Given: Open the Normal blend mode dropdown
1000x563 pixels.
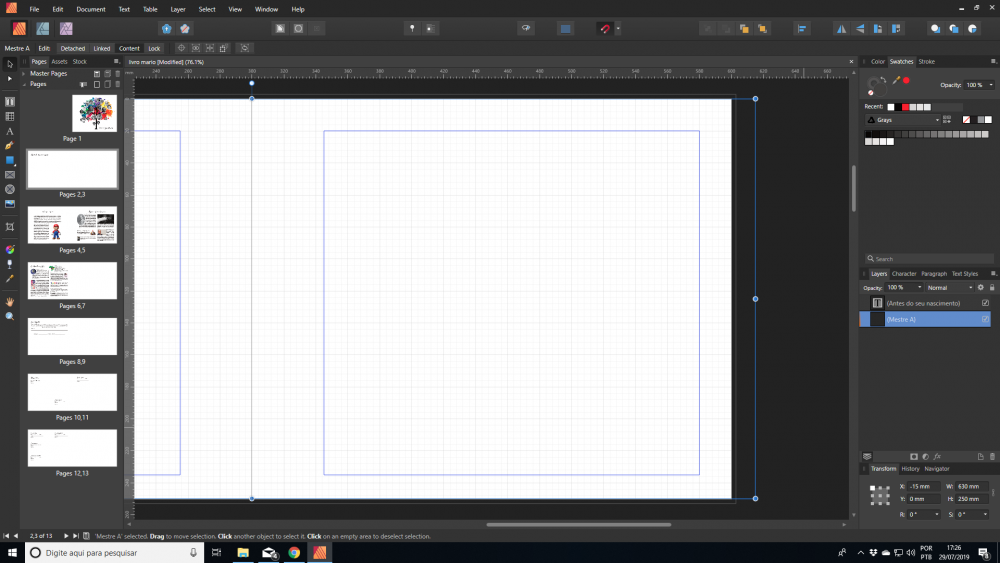Looking at the screenshot, I should [x=949, y=288].
